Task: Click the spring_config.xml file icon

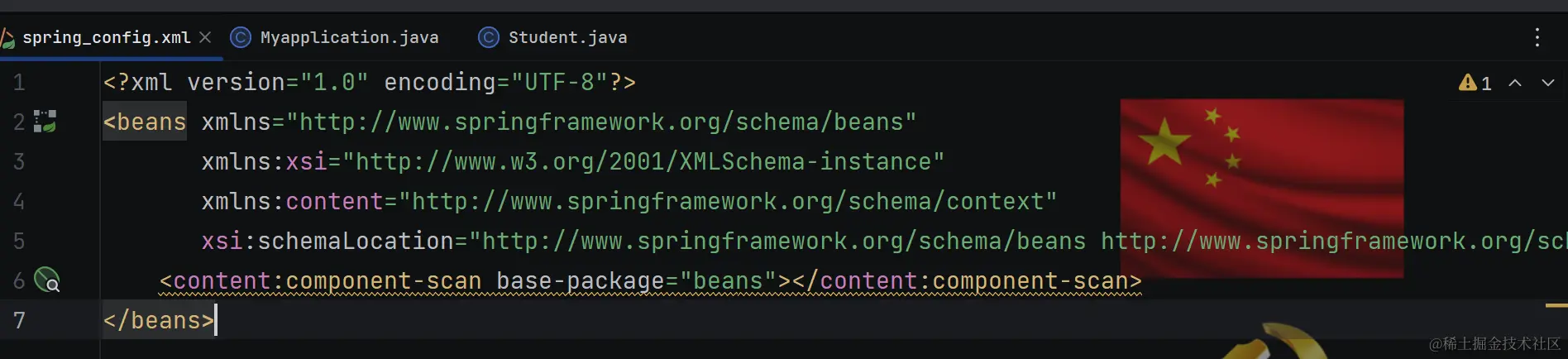Action: pyautogui.click(x=7, y=37)
